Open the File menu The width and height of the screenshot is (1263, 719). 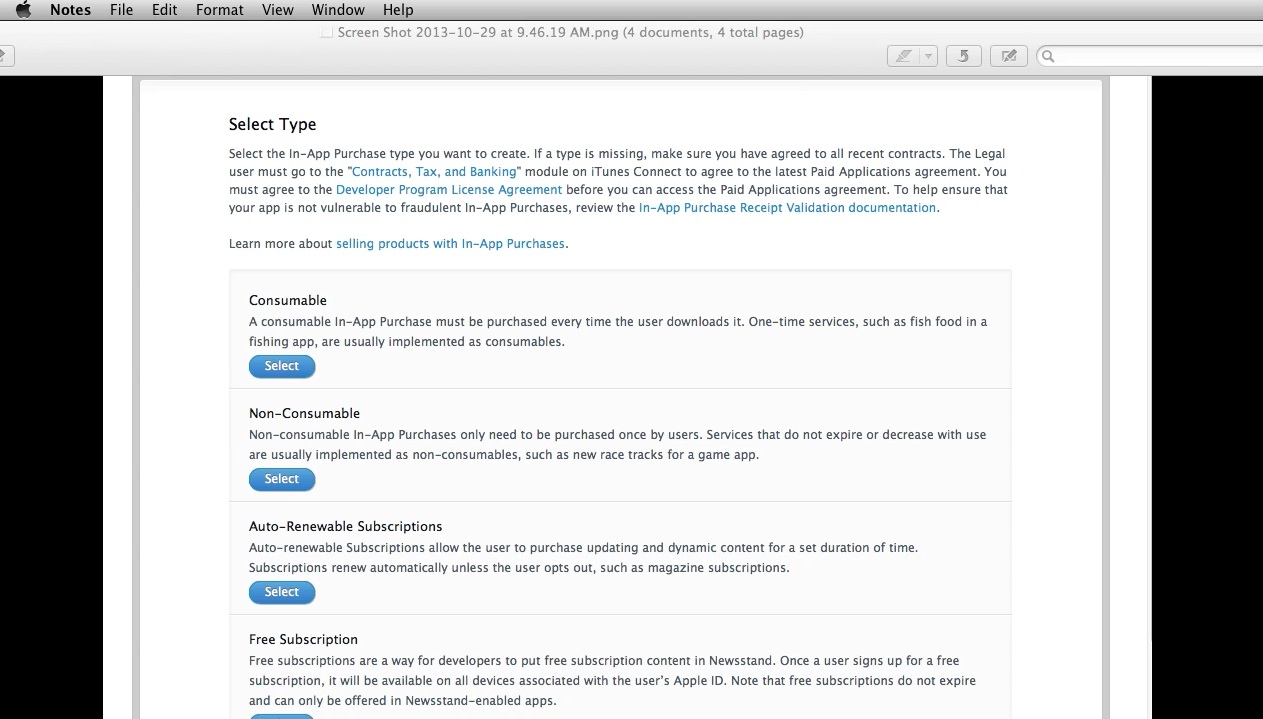click(x=121, y=10)
